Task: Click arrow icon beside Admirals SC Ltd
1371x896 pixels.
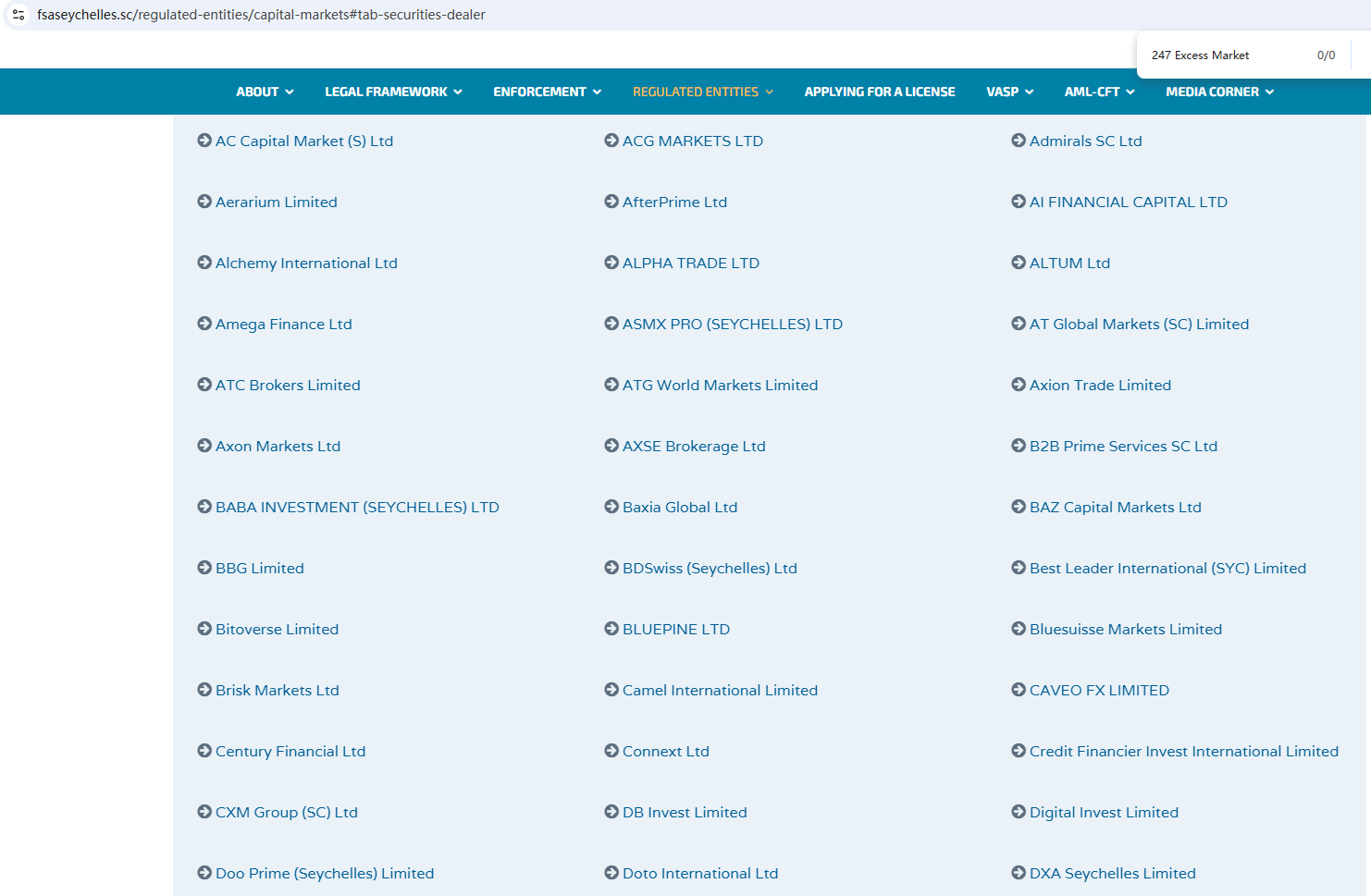Action: coord(1019,141)
